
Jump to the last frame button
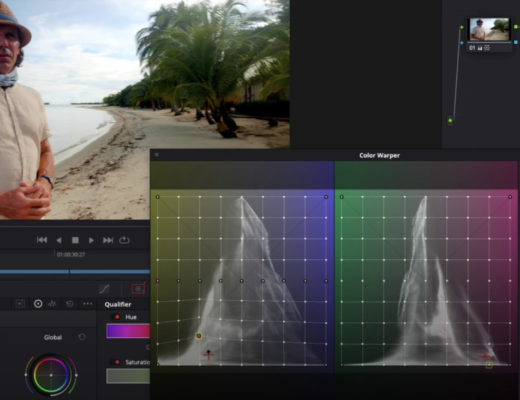pyautogui.click(x=108, y=240)
